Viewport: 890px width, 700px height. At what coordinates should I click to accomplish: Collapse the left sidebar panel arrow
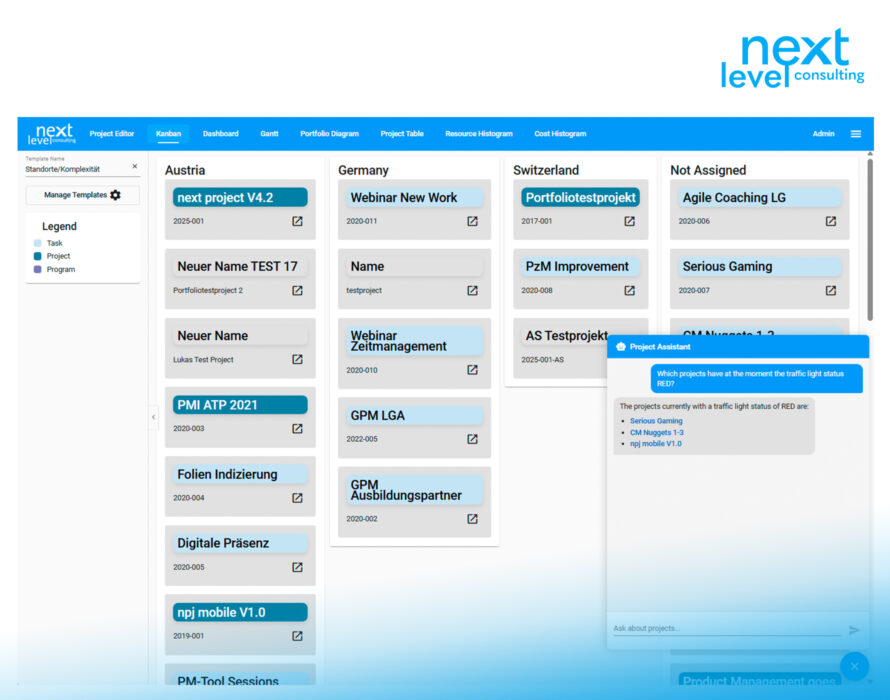(153, 417)
